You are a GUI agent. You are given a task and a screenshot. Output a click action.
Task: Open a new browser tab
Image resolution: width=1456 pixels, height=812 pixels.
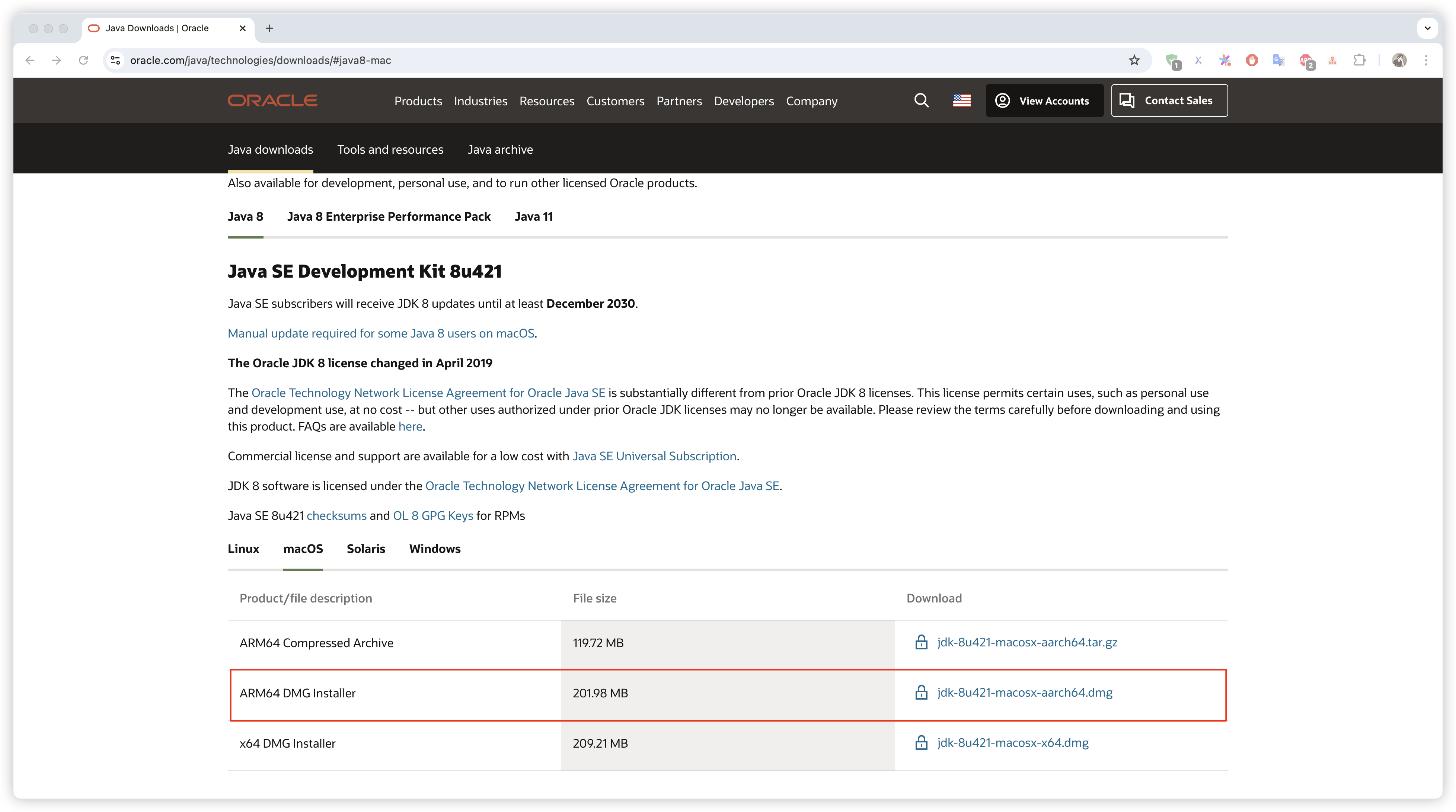pyautogui.click(x=269, y=28)
